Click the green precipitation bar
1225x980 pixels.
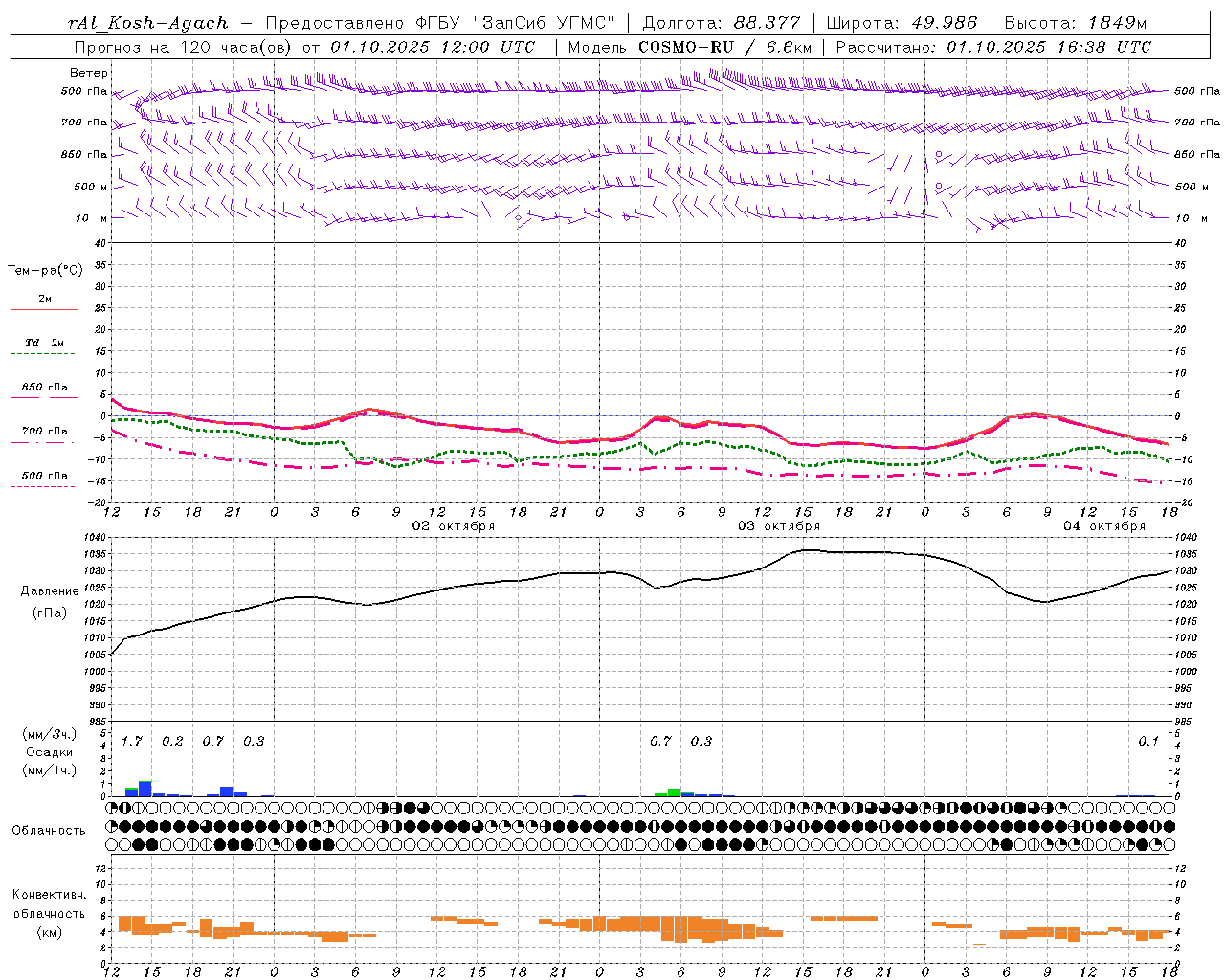pyautogui.click(x=675, y=792)
